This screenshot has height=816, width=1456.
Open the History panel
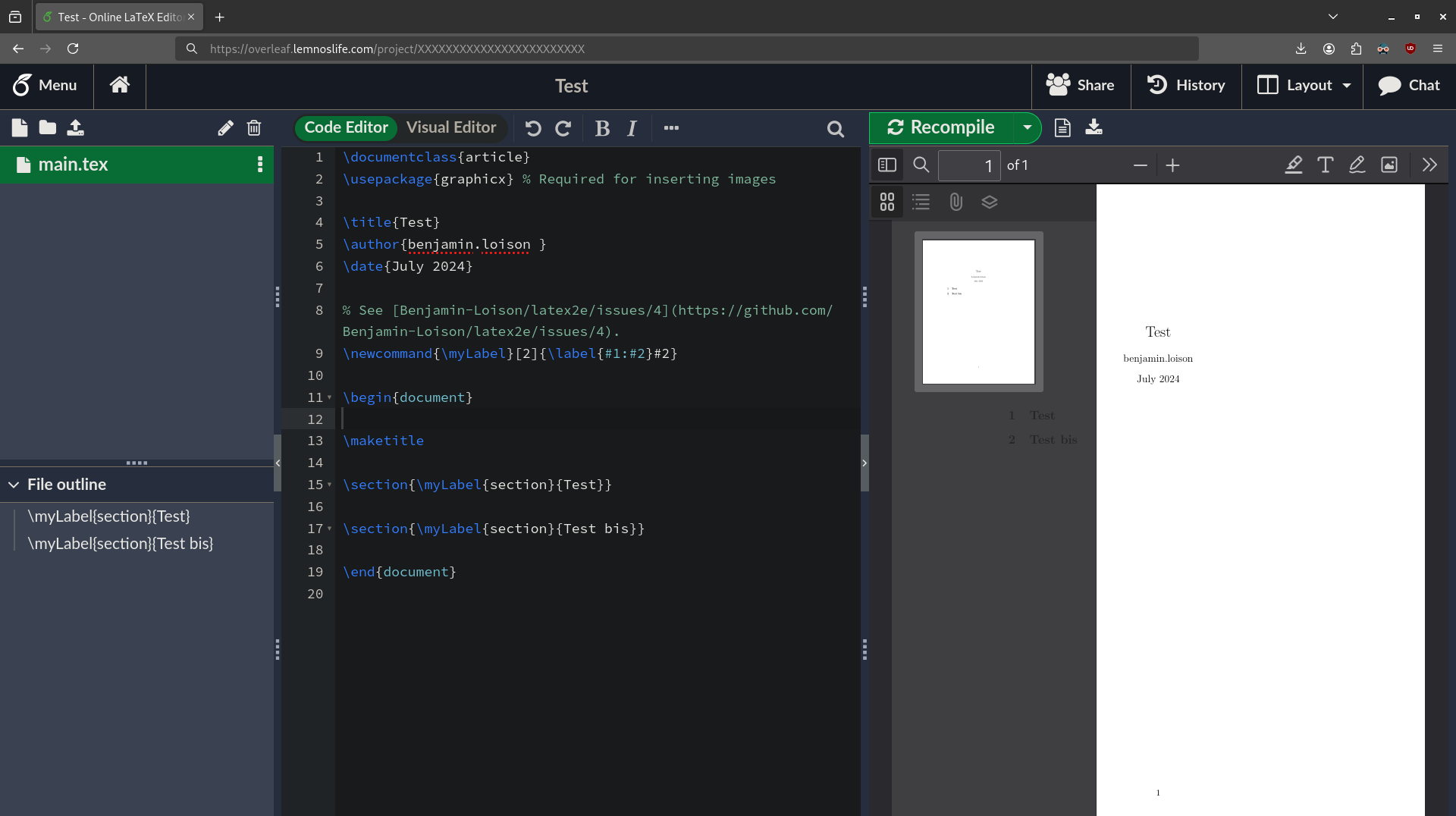pos(1187,86)
